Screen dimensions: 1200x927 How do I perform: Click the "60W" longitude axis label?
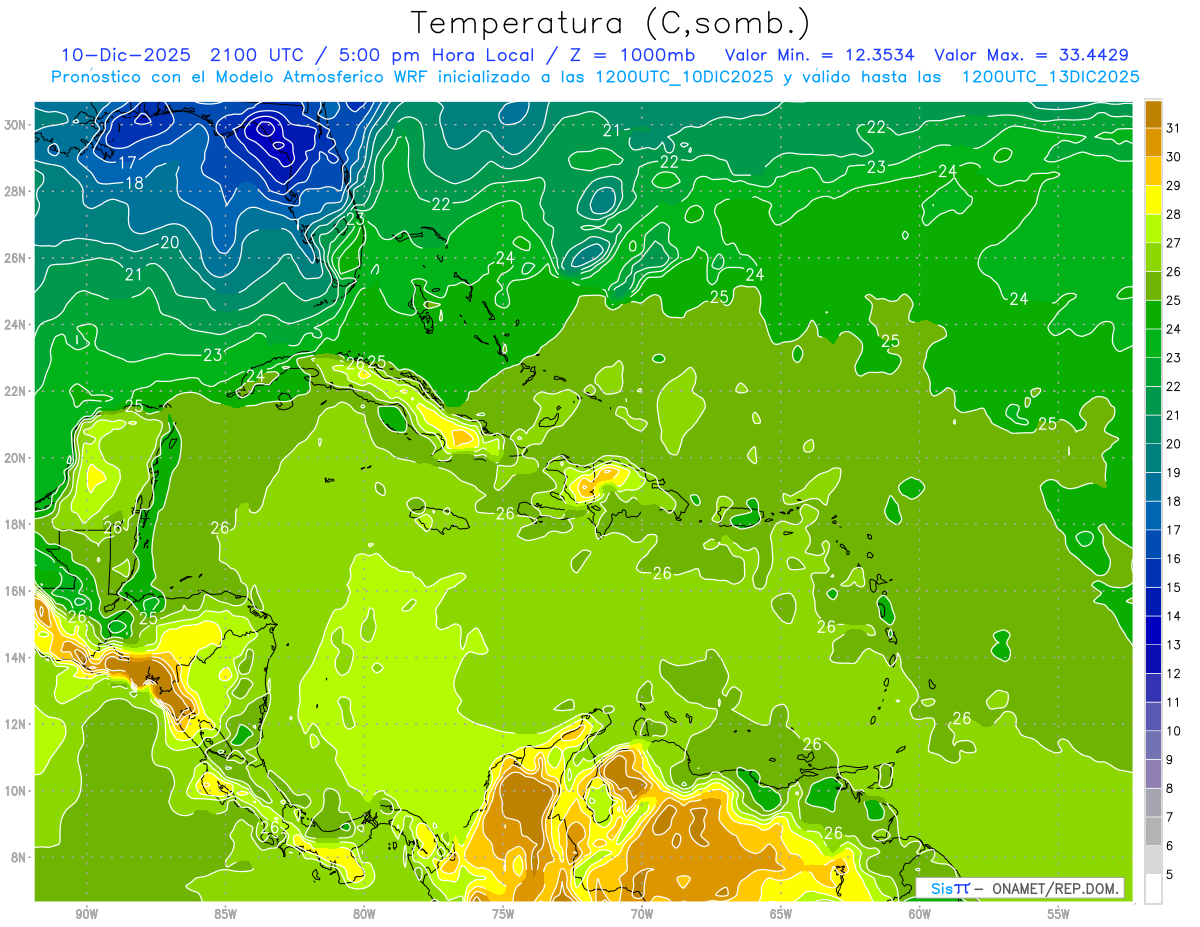[920, 914]
